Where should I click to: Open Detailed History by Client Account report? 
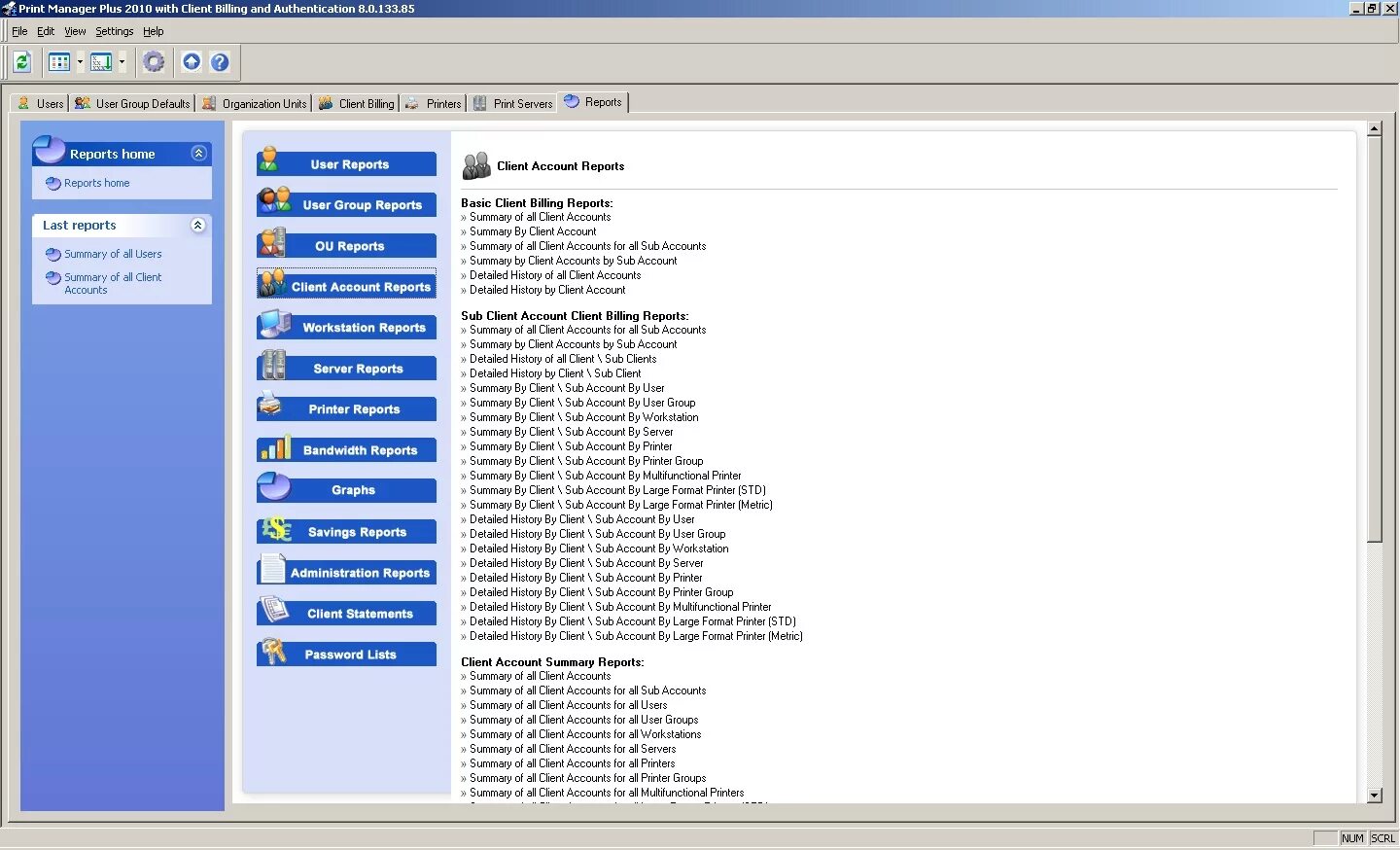tap(547, 290)
